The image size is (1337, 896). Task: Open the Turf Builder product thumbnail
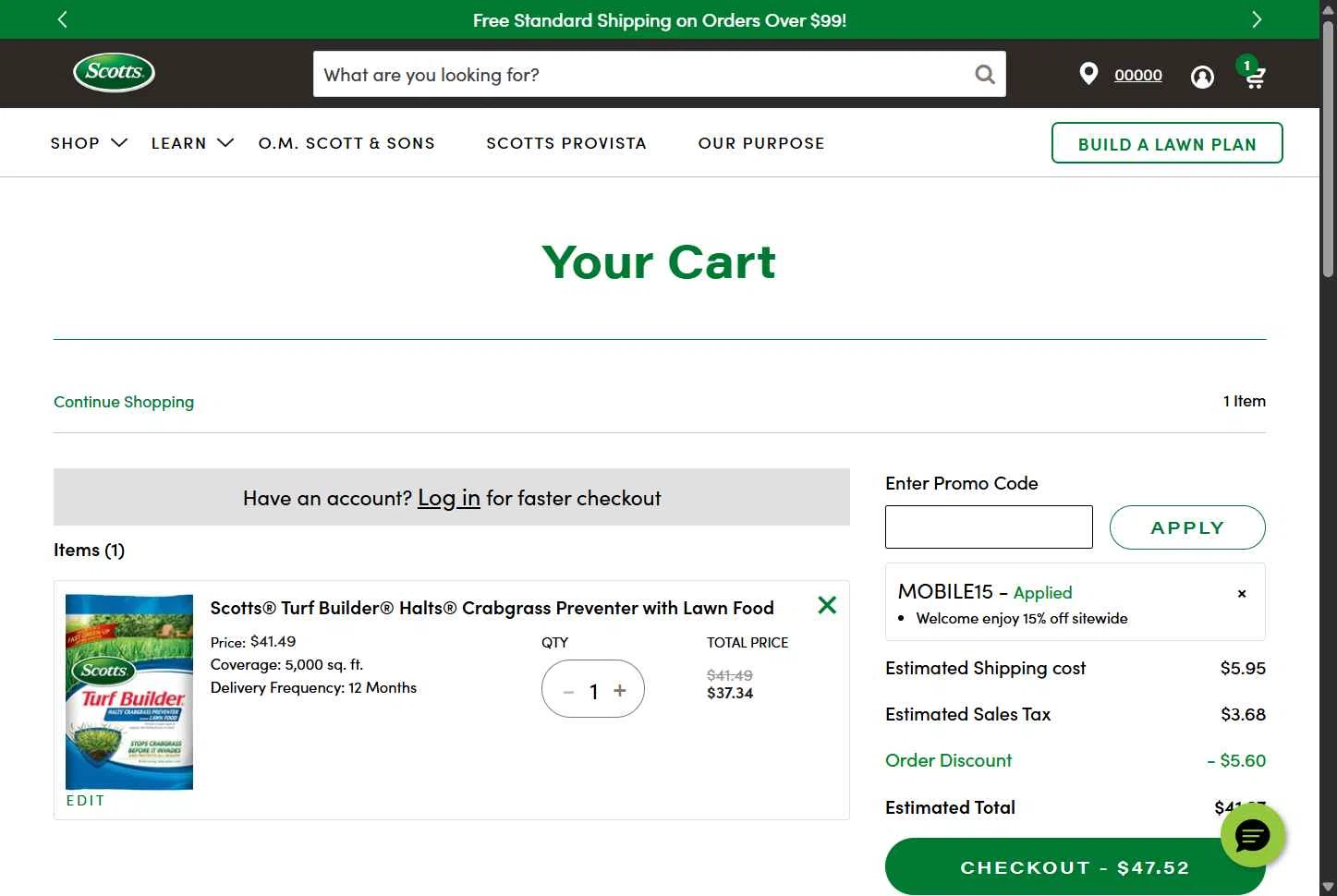(129, 692)
